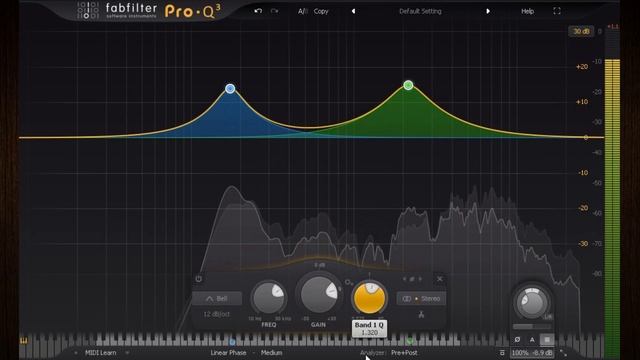Select next band arrow in band panel
The width and height of the screenshot is (640, 360).
[x=420, y=279]
